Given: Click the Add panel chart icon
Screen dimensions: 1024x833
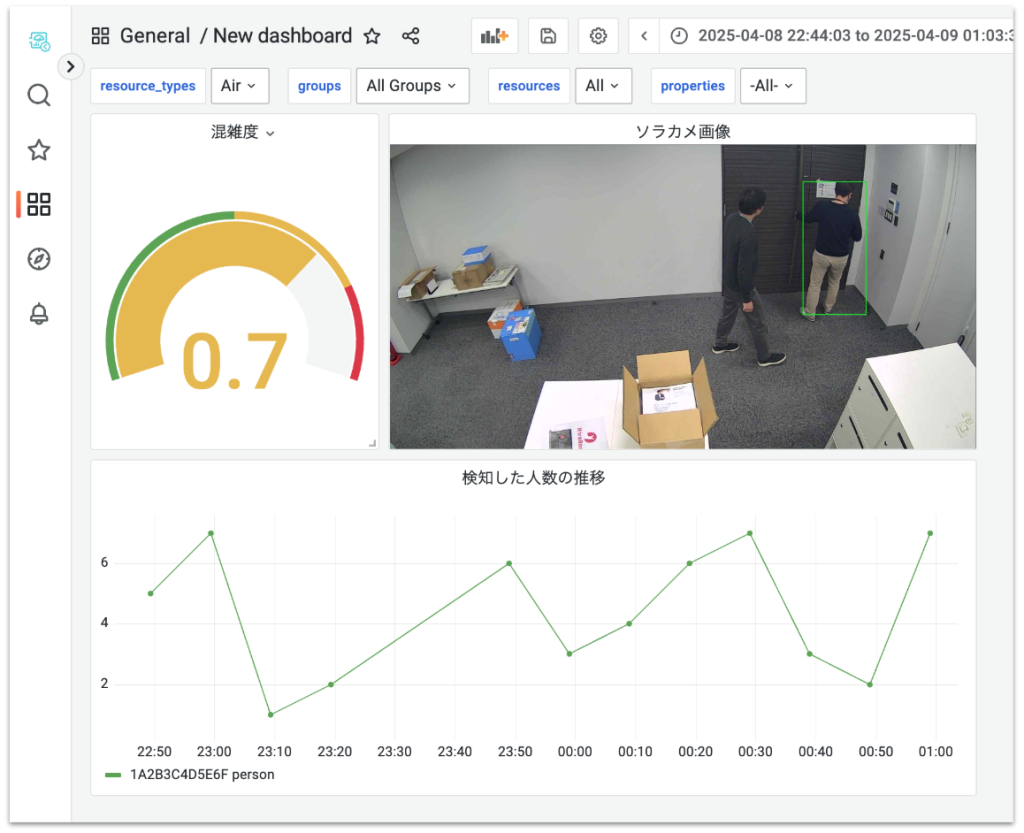Looking at the screenshot, I should coord(494,36).
